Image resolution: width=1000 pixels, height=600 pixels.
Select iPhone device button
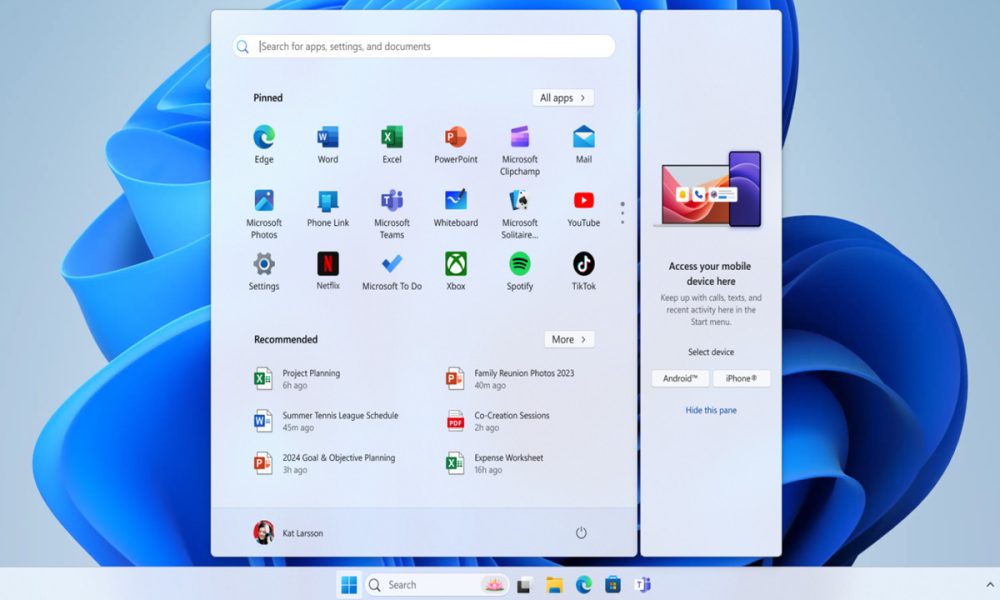pos(742,378)
